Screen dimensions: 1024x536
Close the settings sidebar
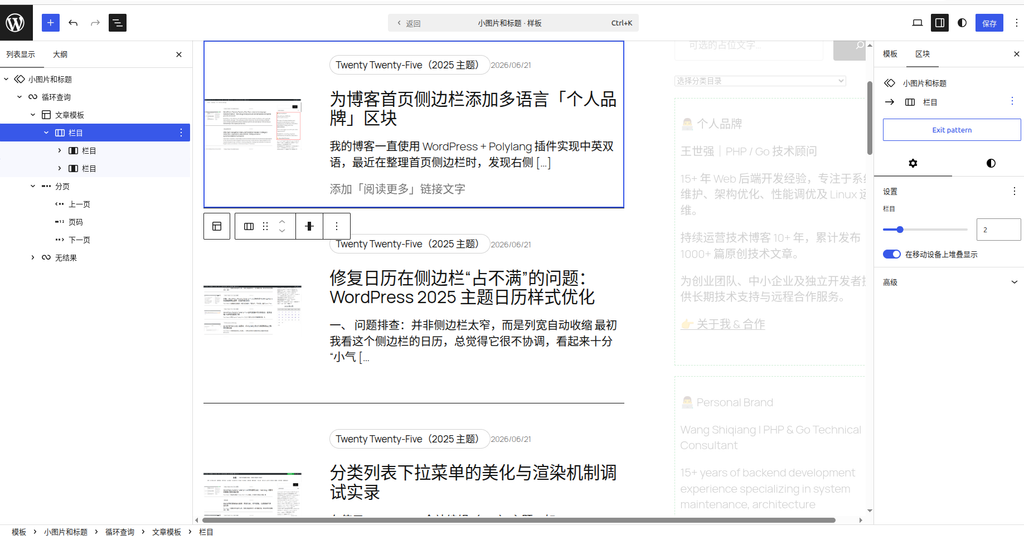point(1016,54)
